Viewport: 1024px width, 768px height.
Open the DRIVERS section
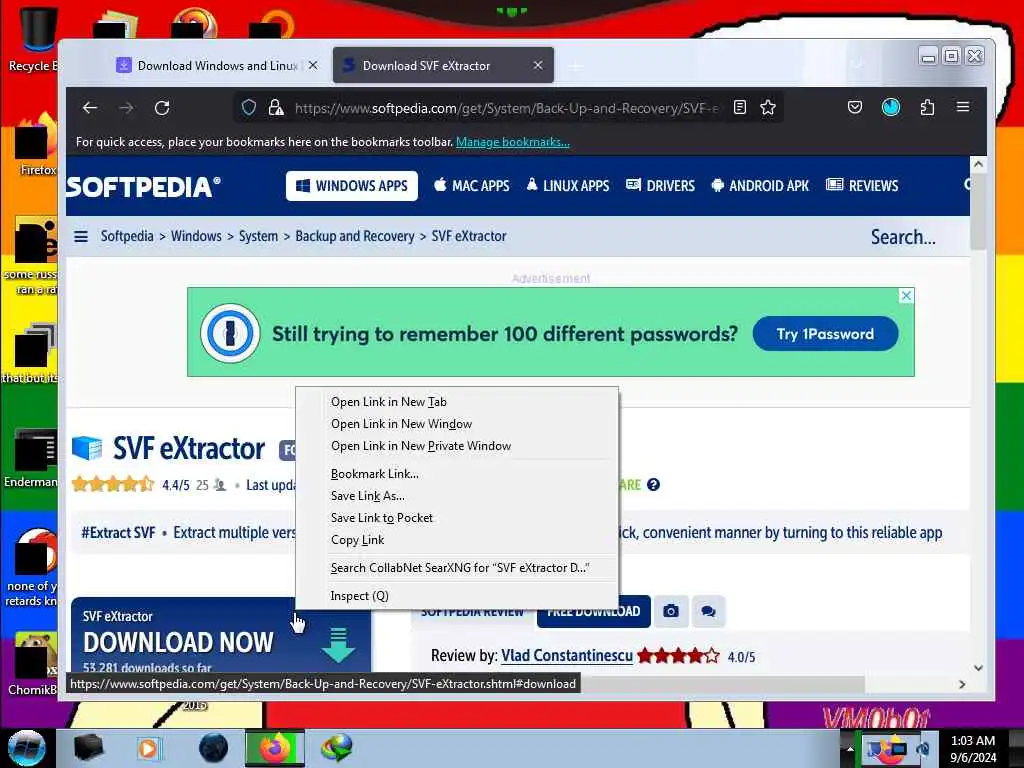point(660,185)
